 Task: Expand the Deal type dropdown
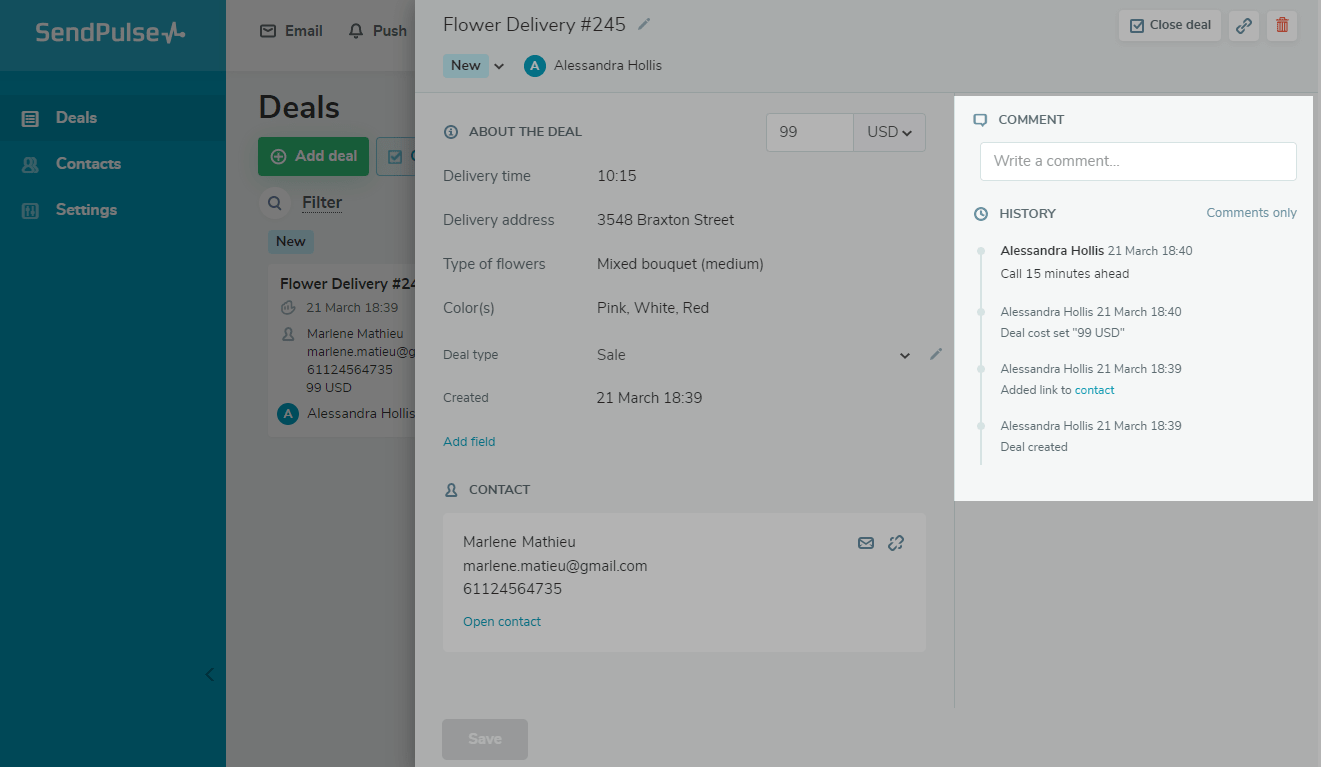905,355
